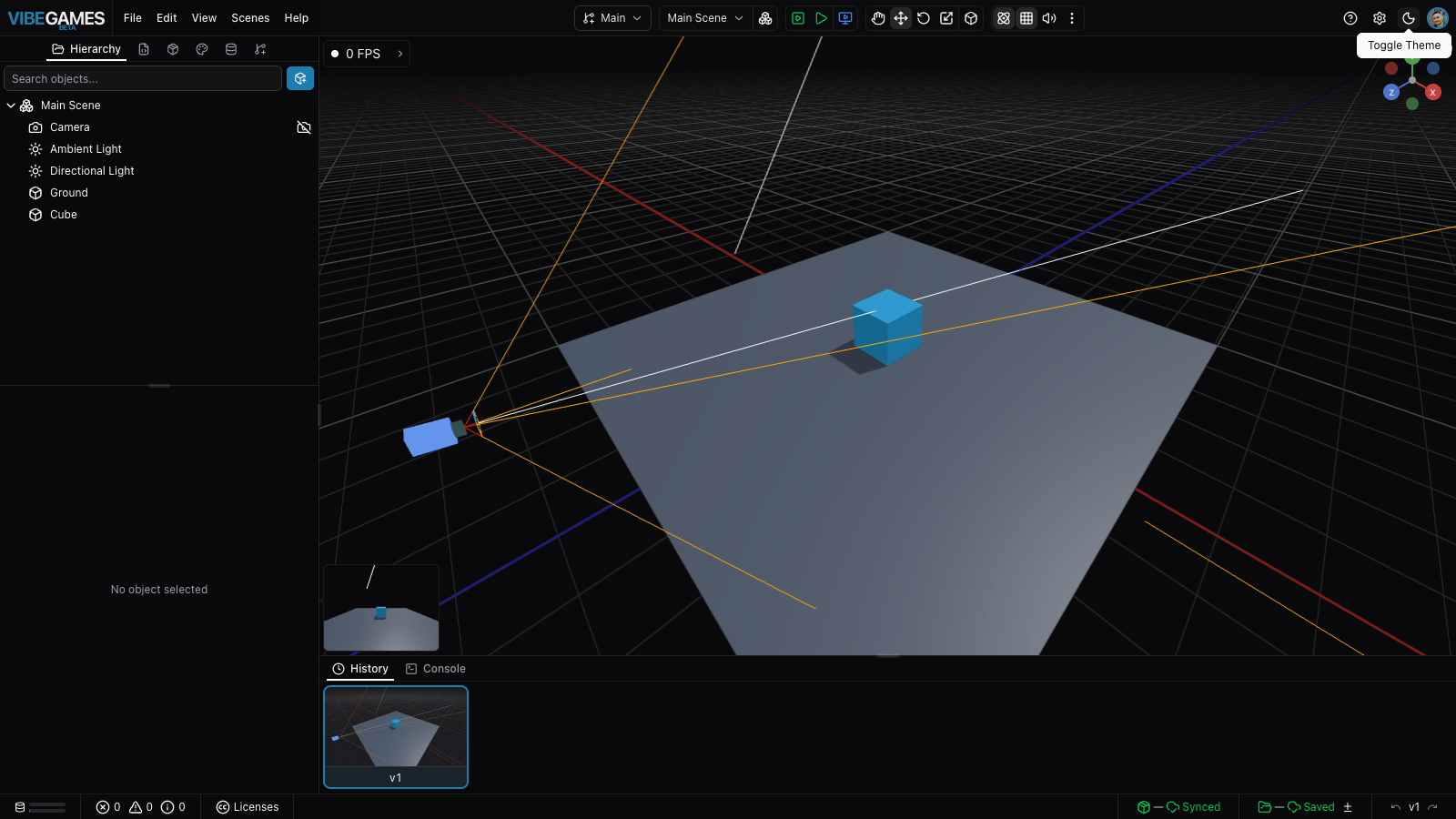1456x819 pixels.
Task: Click the blue add object button
Action: click(x=300, y=79)
